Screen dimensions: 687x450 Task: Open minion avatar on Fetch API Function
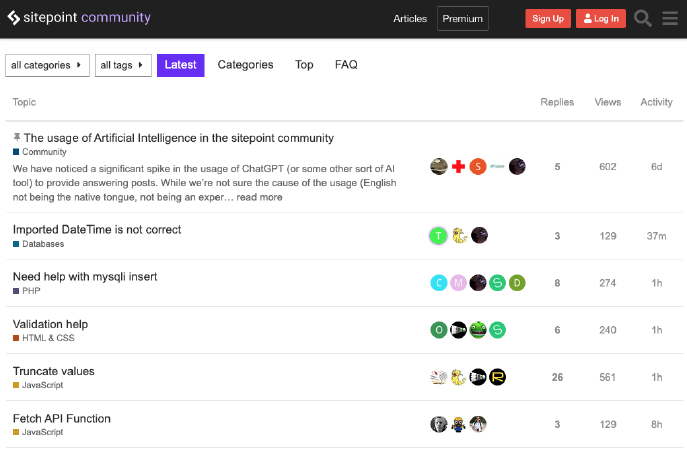pyautogui.click(x=458, y=424)
